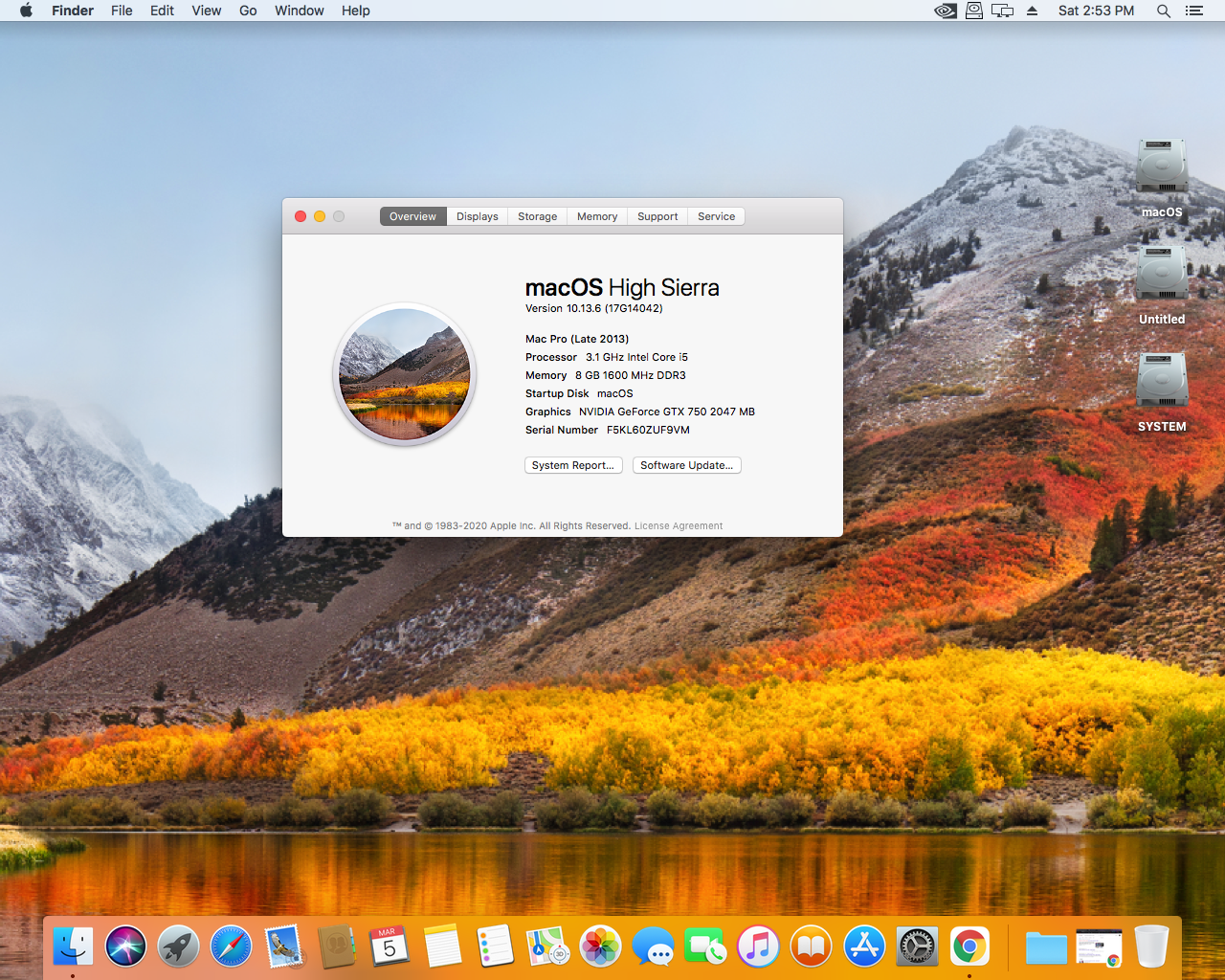The height and width of the screenshot is (980, 1225).
Task: Open the Go menu
Action: tap(248, 11)
